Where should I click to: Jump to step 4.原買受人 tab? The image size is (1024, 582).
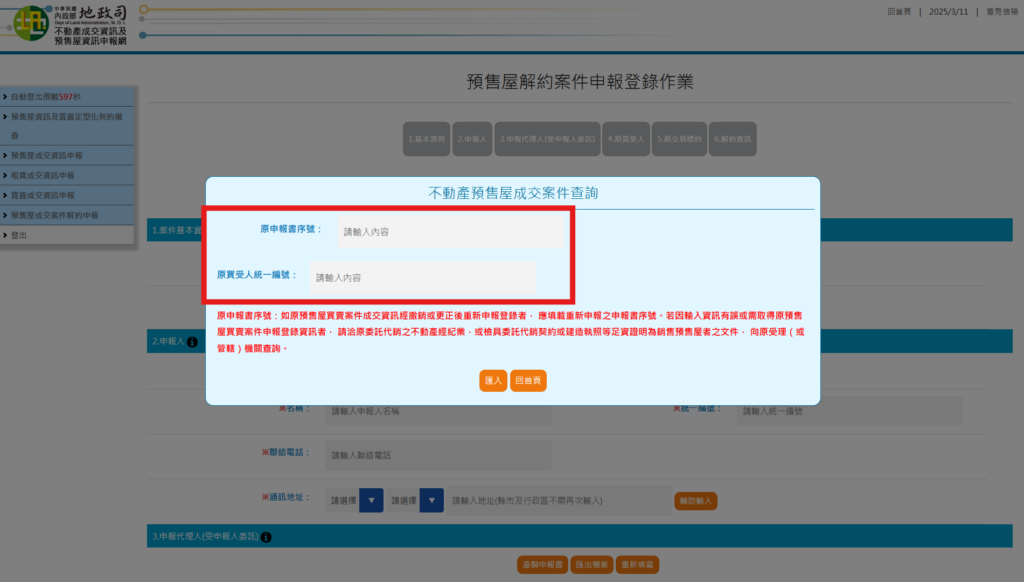628,139
